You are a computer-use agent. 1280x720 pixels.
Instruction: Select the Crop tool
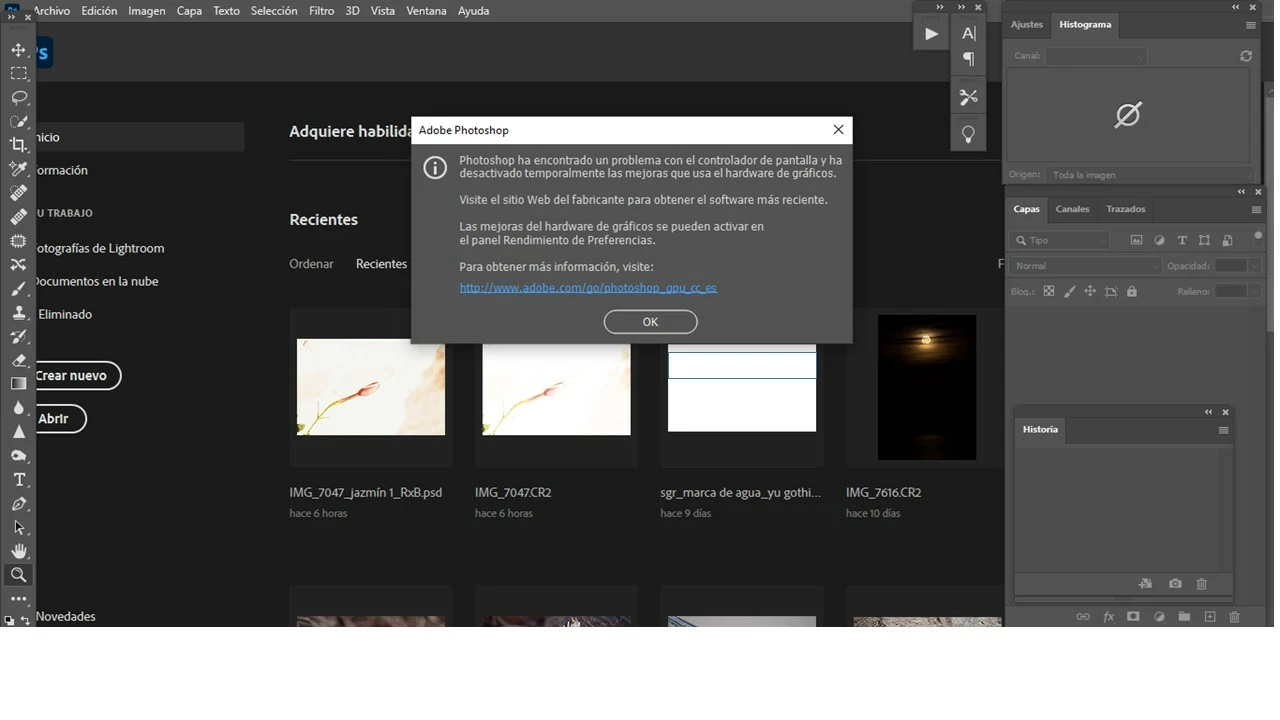pyautogui.click(x=18, y=145)
